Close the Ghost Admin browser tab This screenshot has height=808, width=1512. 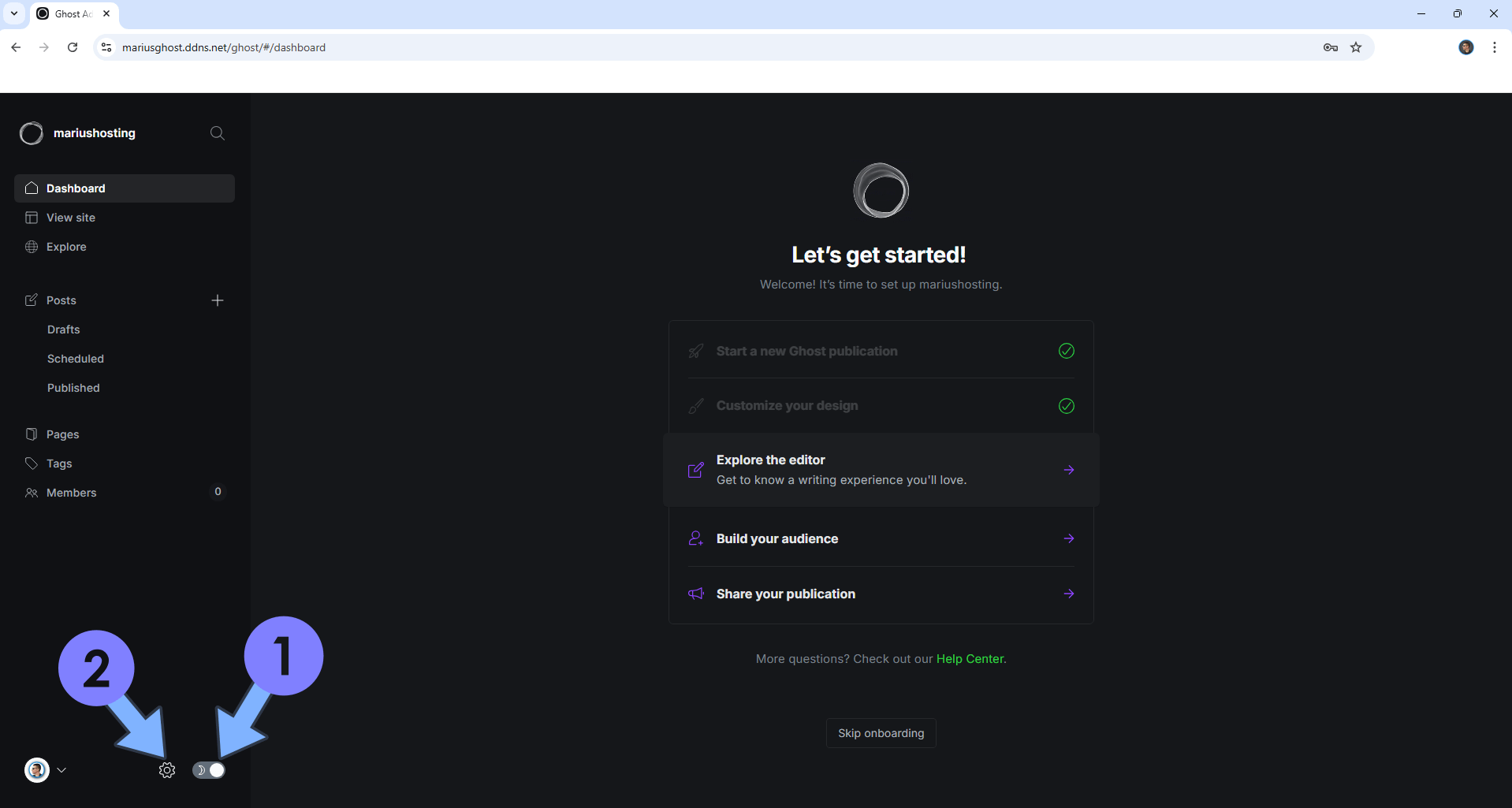click(x=106, y=13)
